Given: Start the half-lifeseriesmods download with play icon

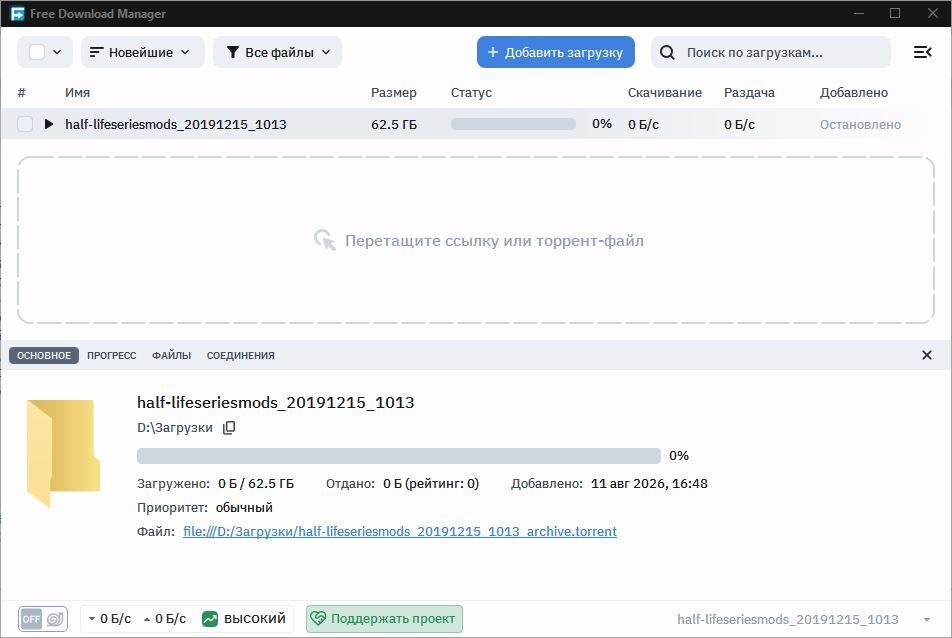Looking at the screenshot, I should coord(49,124).
